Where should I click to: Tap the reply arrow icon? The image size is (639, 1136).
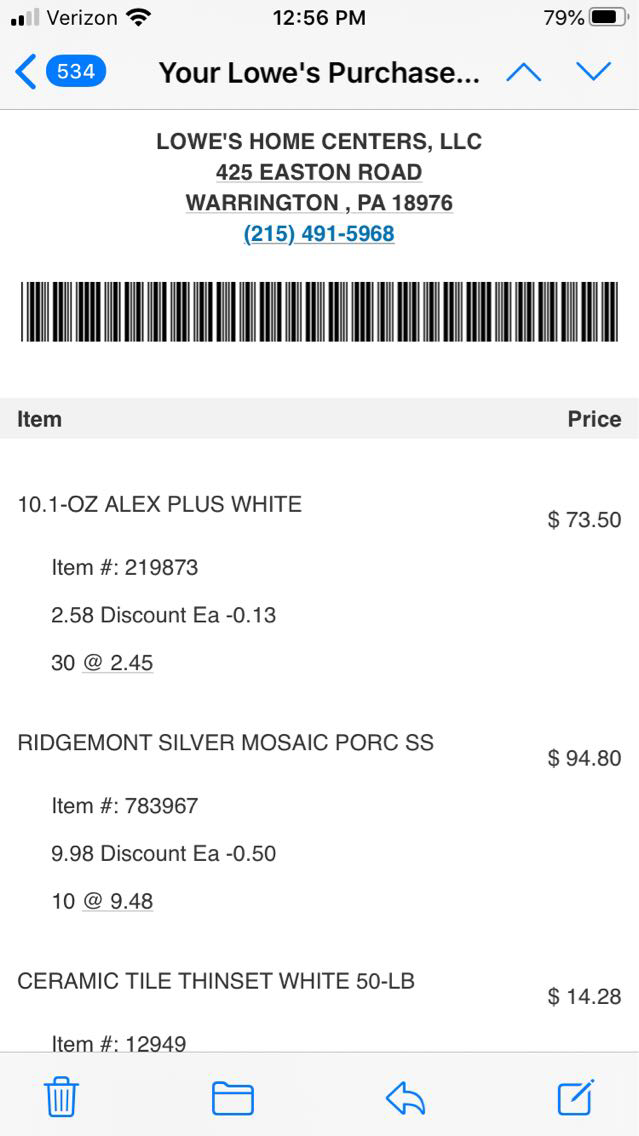click(x=405, y=1098)
